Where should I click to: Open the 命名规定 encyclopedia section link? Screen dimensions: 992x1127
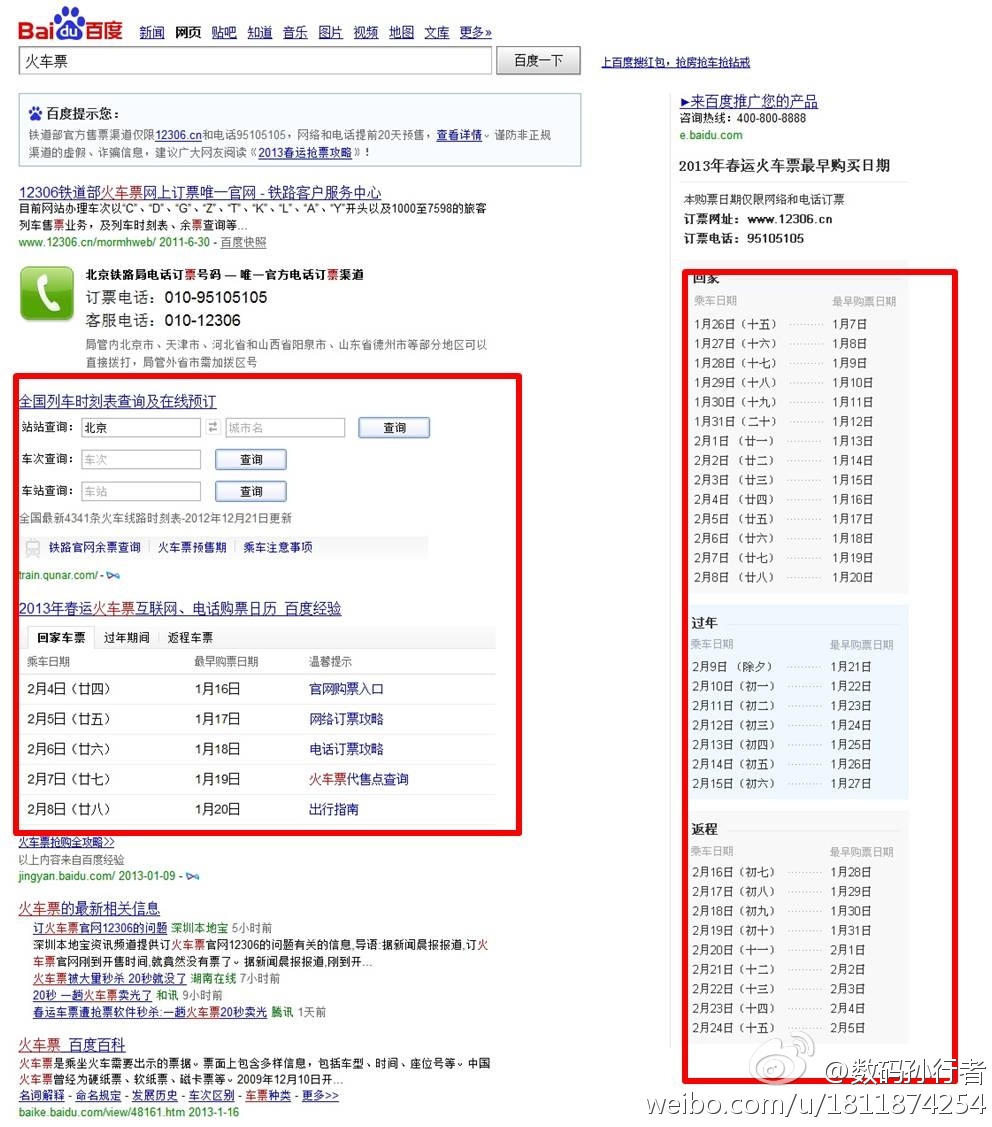(98, 1095)
